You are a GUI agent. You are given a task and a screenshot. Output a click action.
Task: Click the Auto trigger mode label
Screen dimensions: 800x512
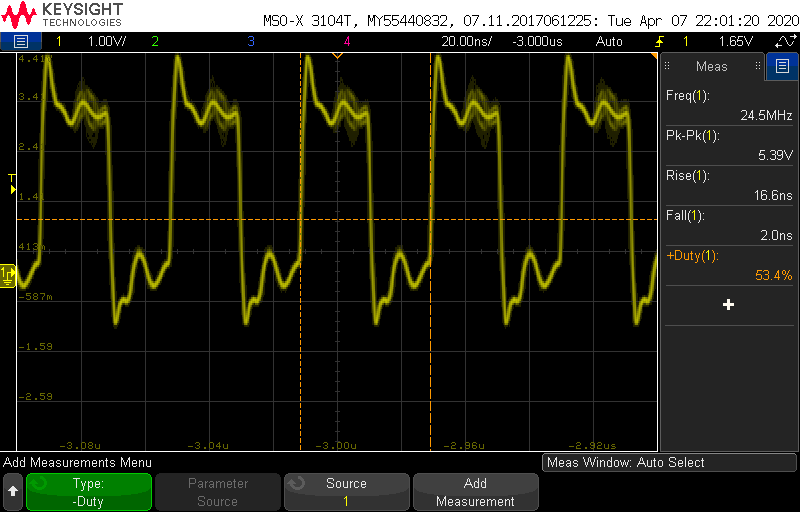[609, 41]
